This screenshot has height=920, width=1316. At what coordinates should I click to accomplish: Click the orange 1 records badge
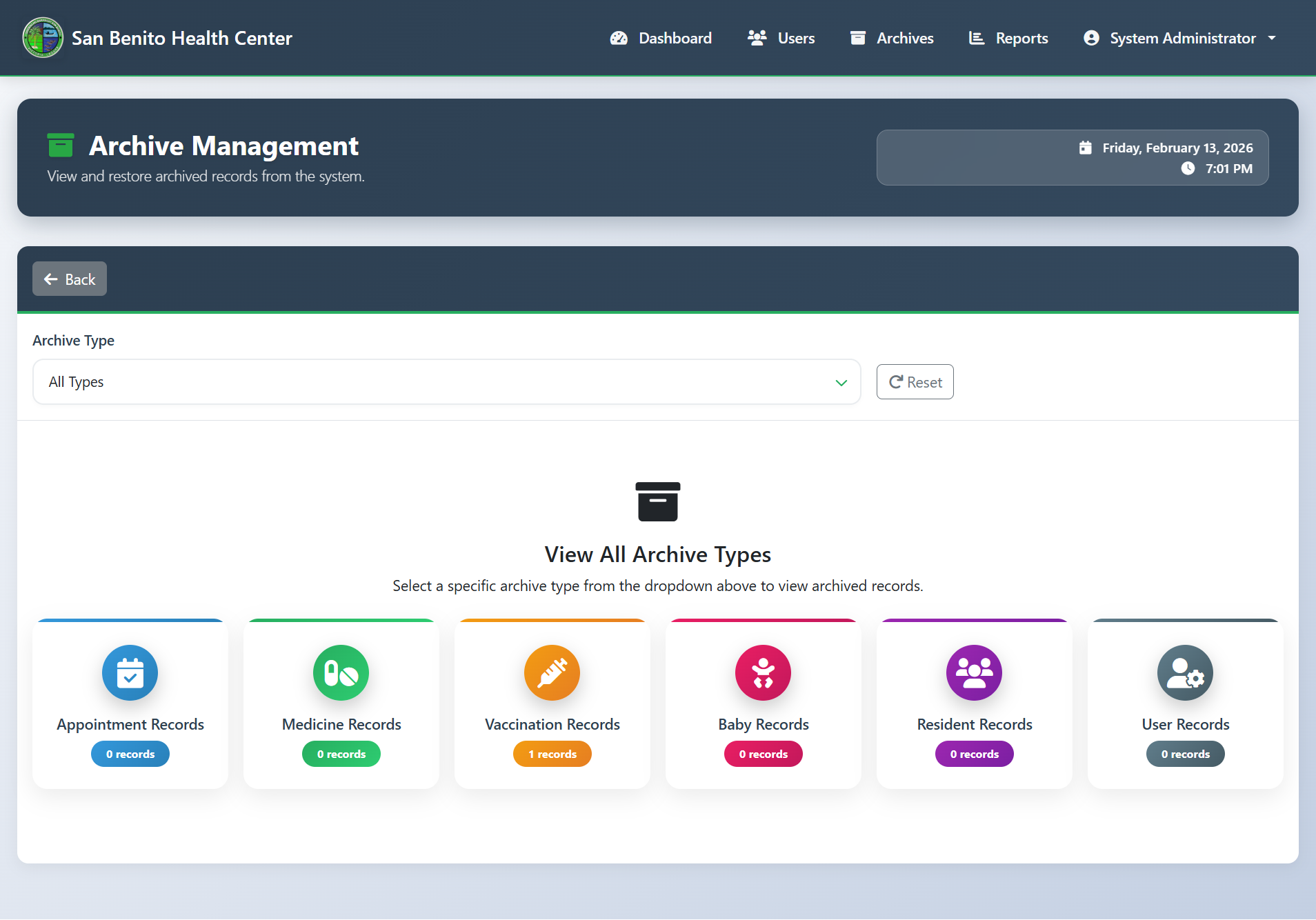pyautogui.click(x=552, y=754)
